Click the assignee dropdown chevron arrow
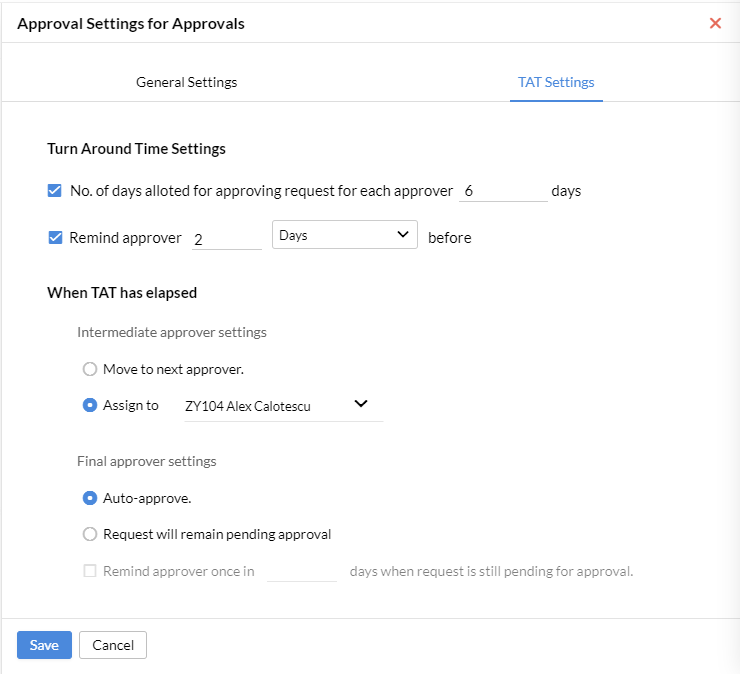This screenshot has height=674, width=740. (x=361, y=404)
